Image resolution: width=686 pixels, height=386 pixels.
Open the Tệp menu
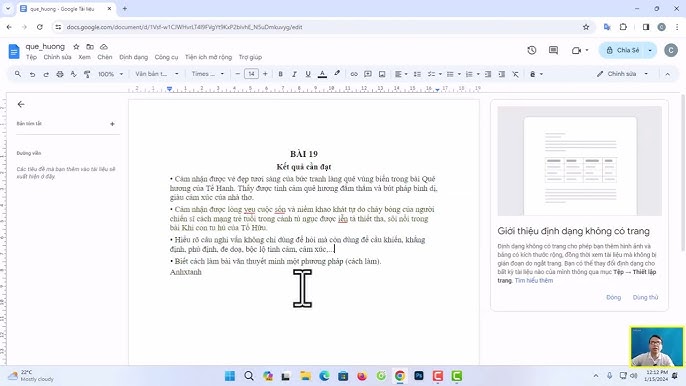[x=31, y=57]
